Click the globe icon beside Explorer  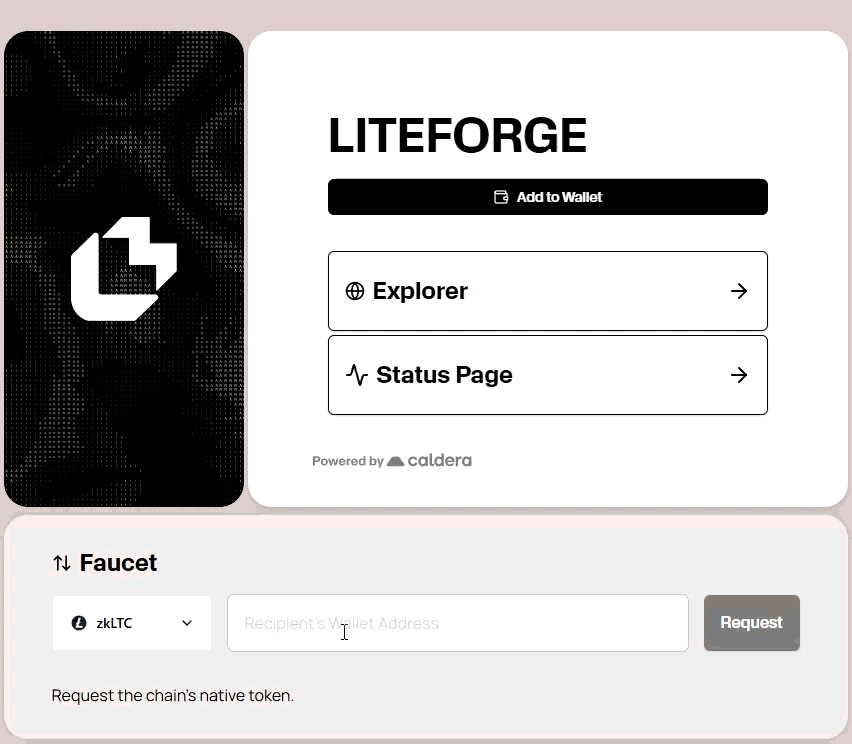[355, 291]
